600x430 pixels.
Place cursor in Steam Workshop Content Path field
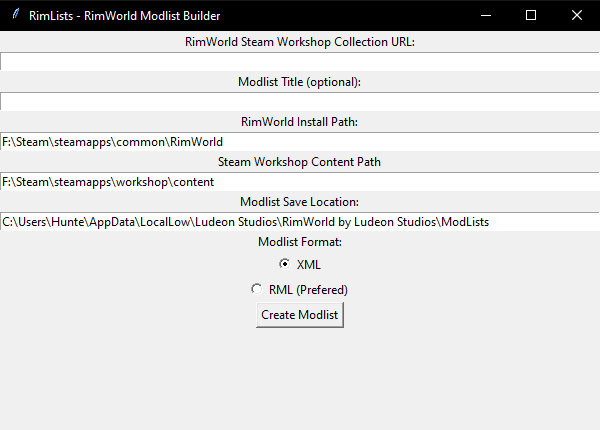point(300,181)
